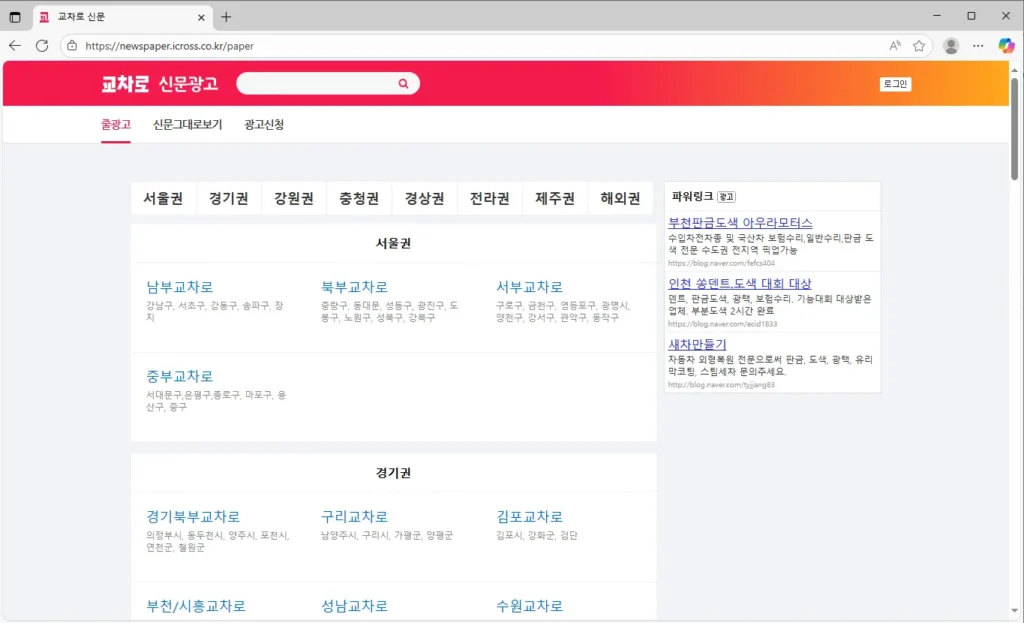Select the 강원권 region tab

click(x=293, y=198)
